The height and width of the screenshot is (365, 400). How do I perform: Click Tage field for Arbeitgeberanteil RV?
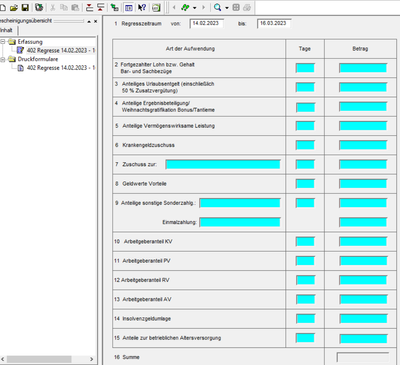click(305, 280)
